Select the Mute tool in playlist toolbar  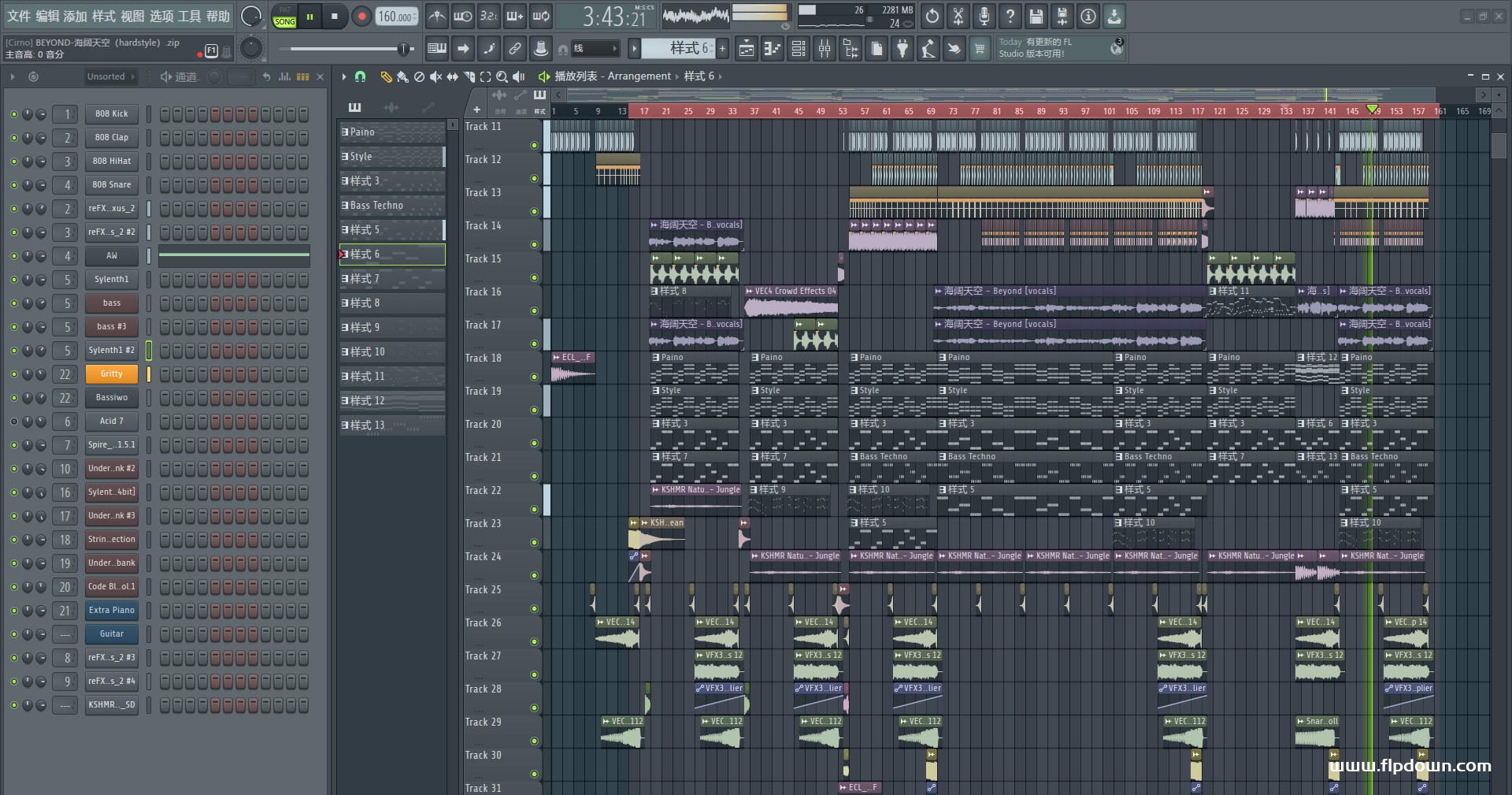[435, 76]
